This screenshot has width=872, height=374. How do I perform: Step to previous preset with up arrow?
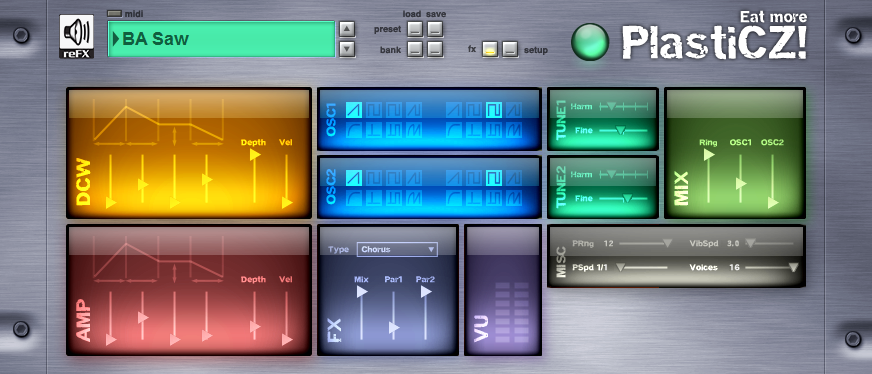347,29
